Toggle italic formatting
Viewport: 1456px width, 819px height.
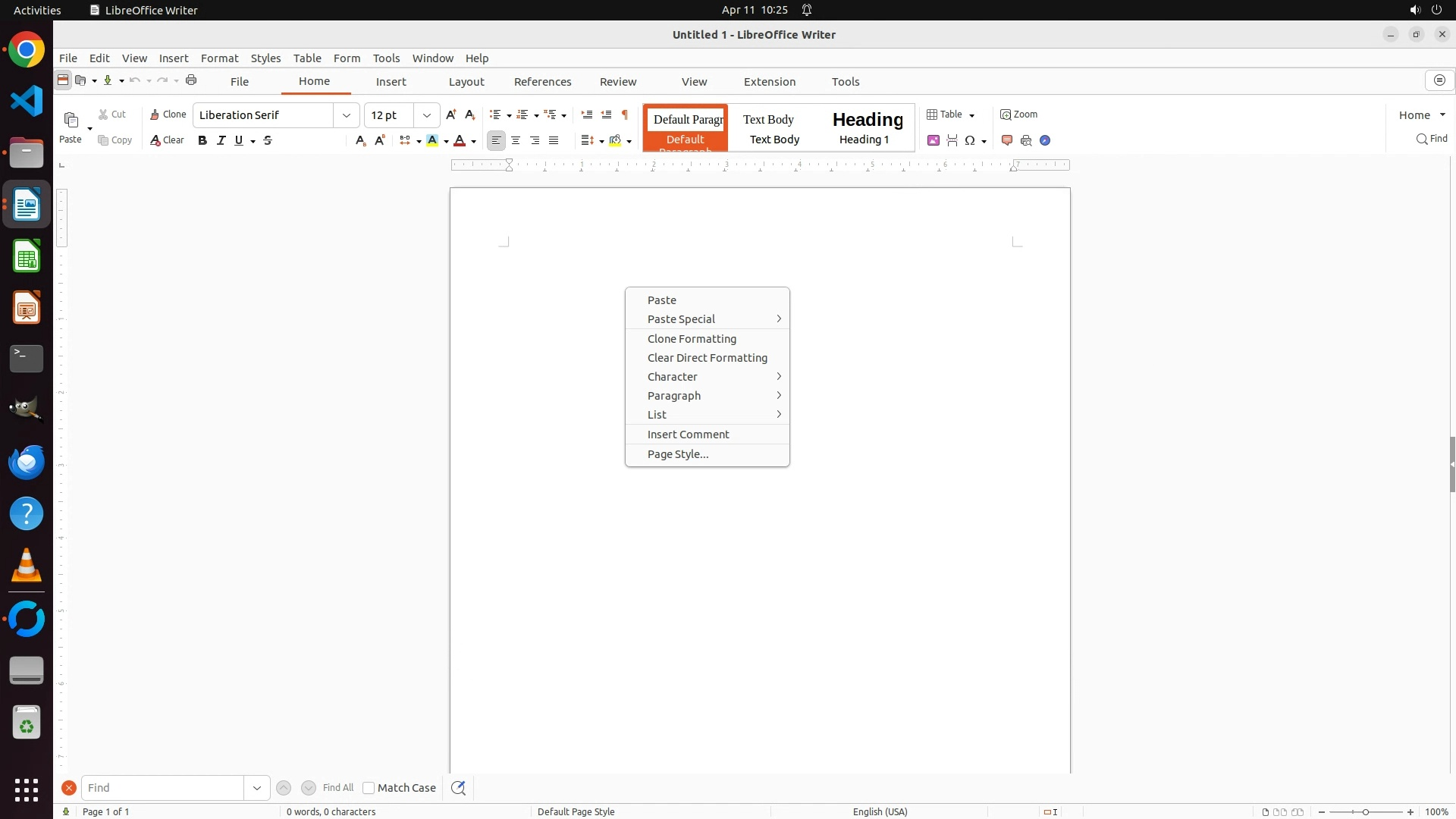tap(221, 140)
